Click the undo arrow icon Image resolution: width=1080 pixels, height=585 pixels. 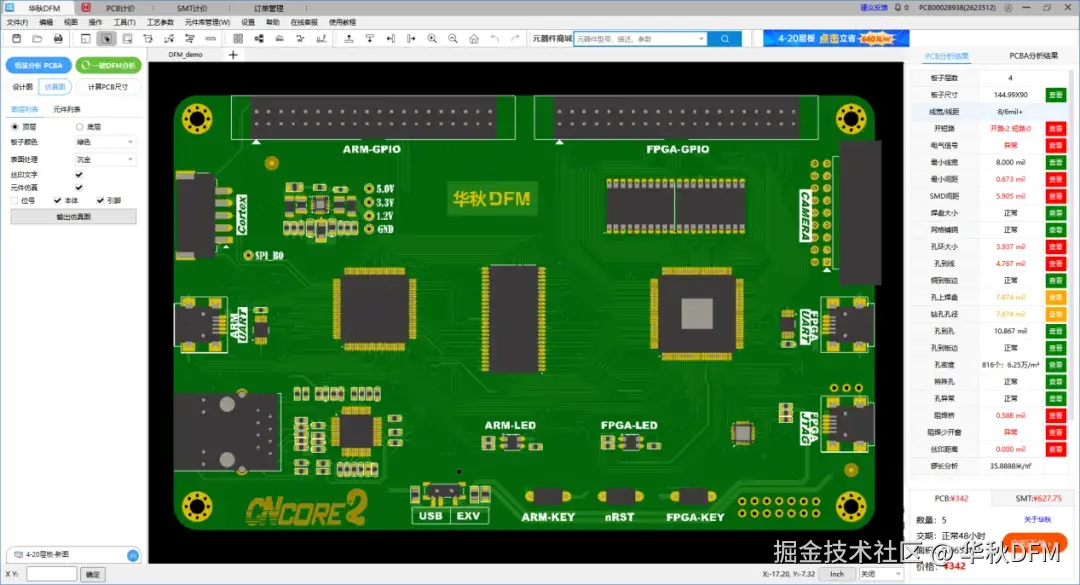(x=495, y=39)
